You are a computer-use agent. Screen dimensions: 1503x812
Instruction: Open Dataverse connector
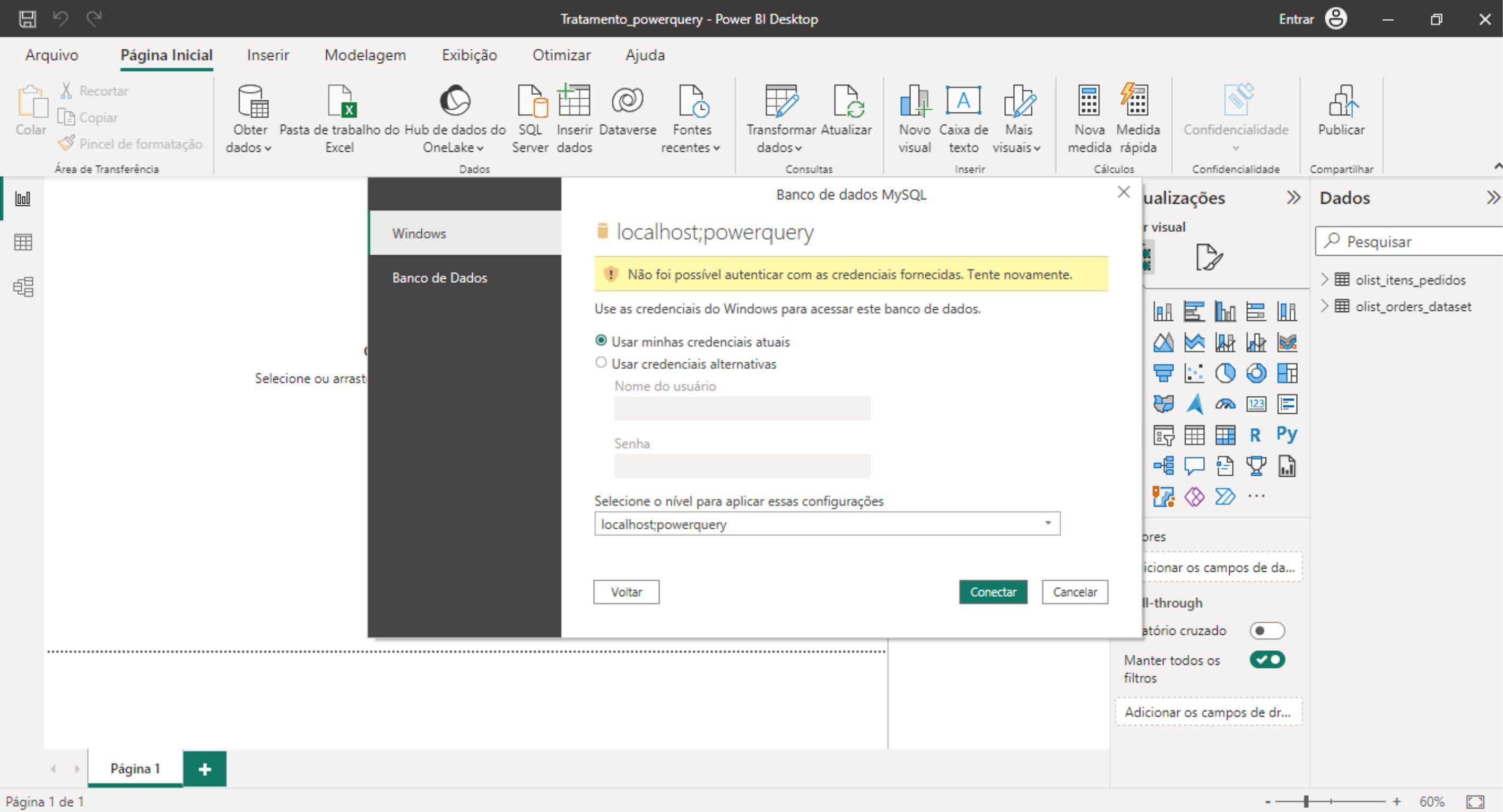tap(627, 111)
